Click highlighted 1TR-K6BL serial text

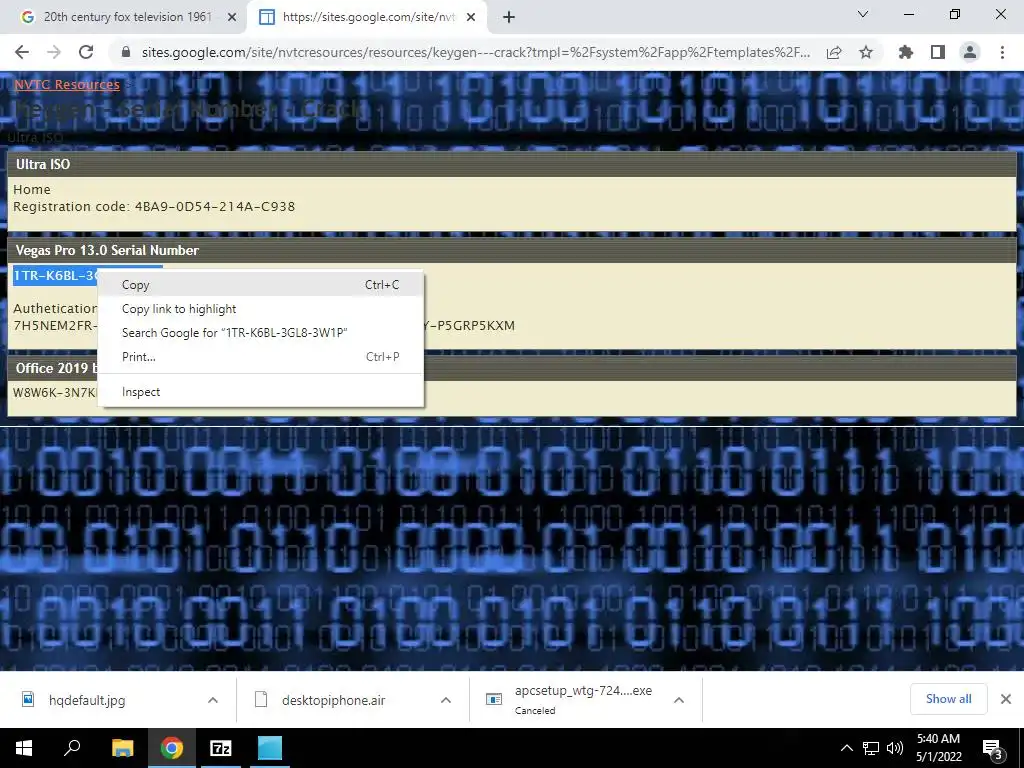[56, 276]
